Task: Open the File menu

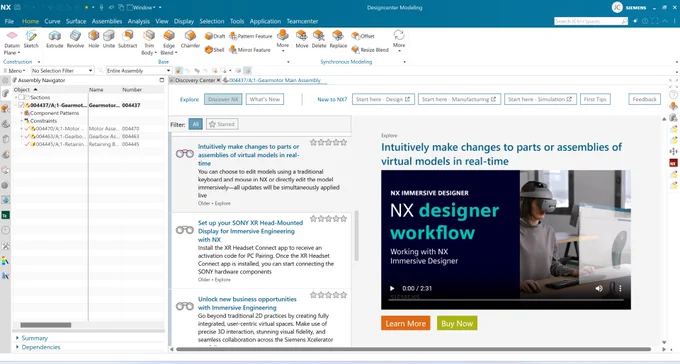Action: [x=9, y=21]
